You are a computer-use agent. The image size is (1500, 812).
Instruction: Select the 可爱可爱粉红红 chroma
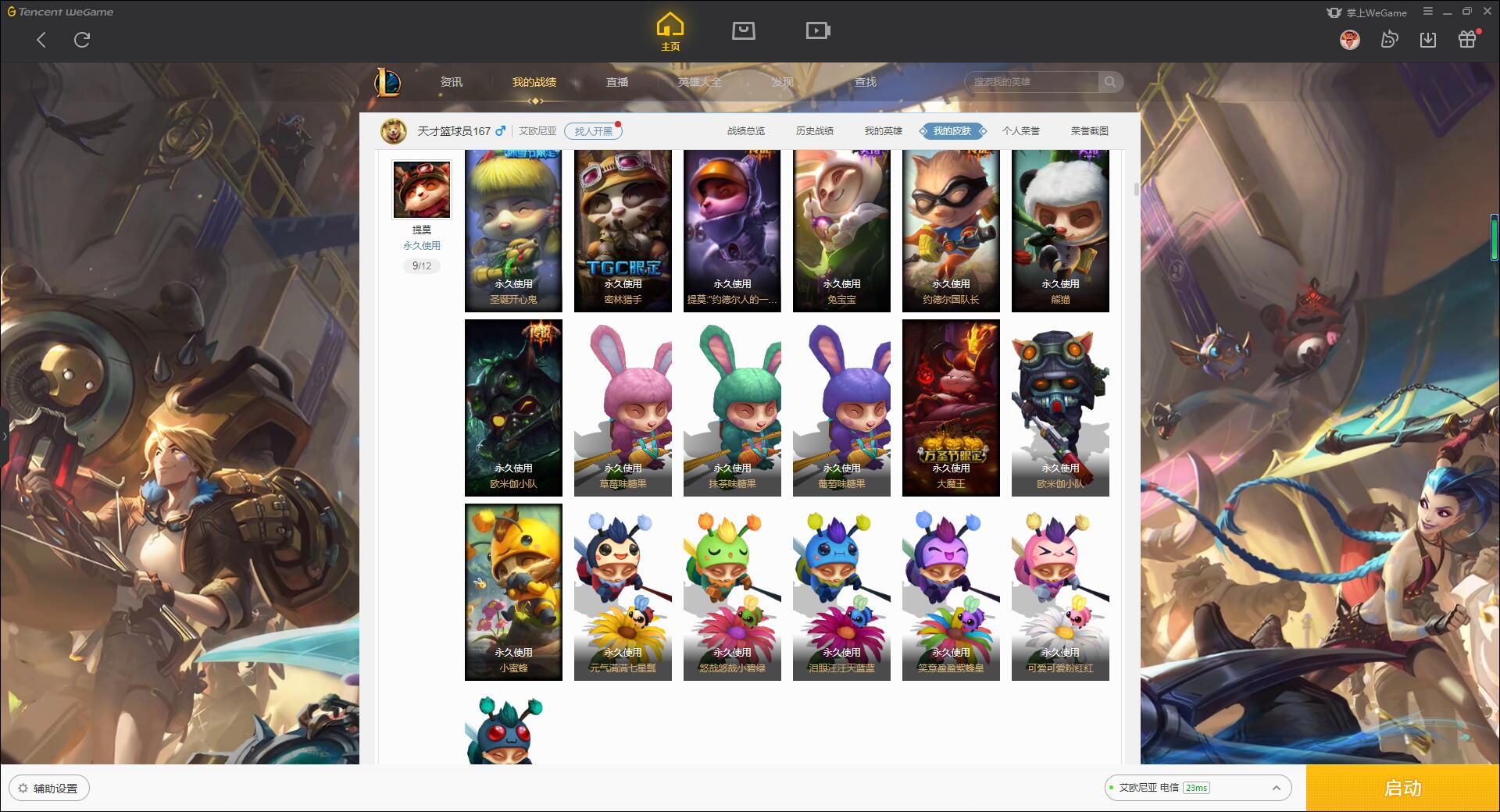(x=1060, y=593)
